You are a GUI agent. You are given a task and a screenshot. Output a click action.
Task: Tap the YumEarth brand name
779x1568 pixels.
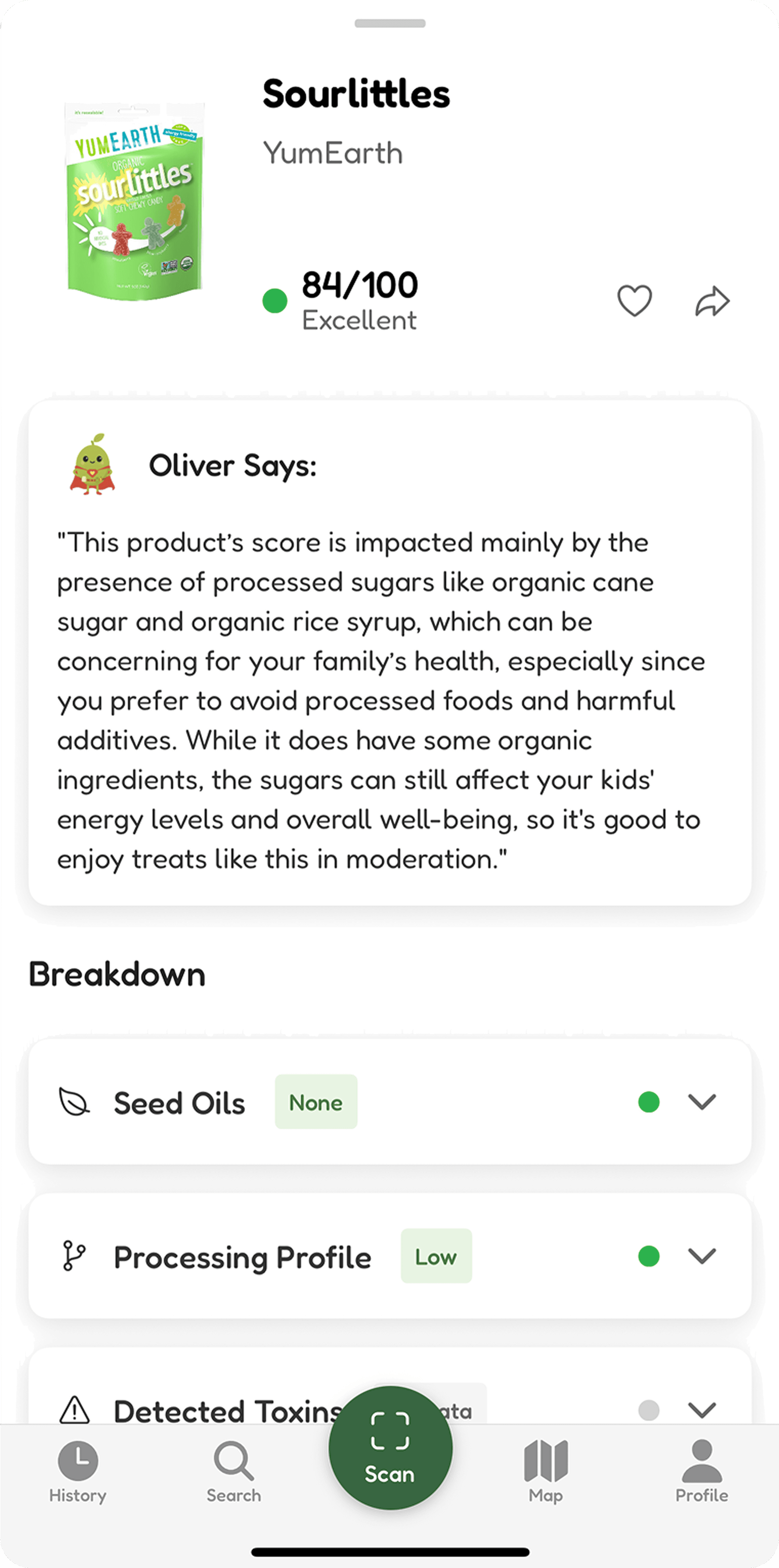tap(333, 154)
